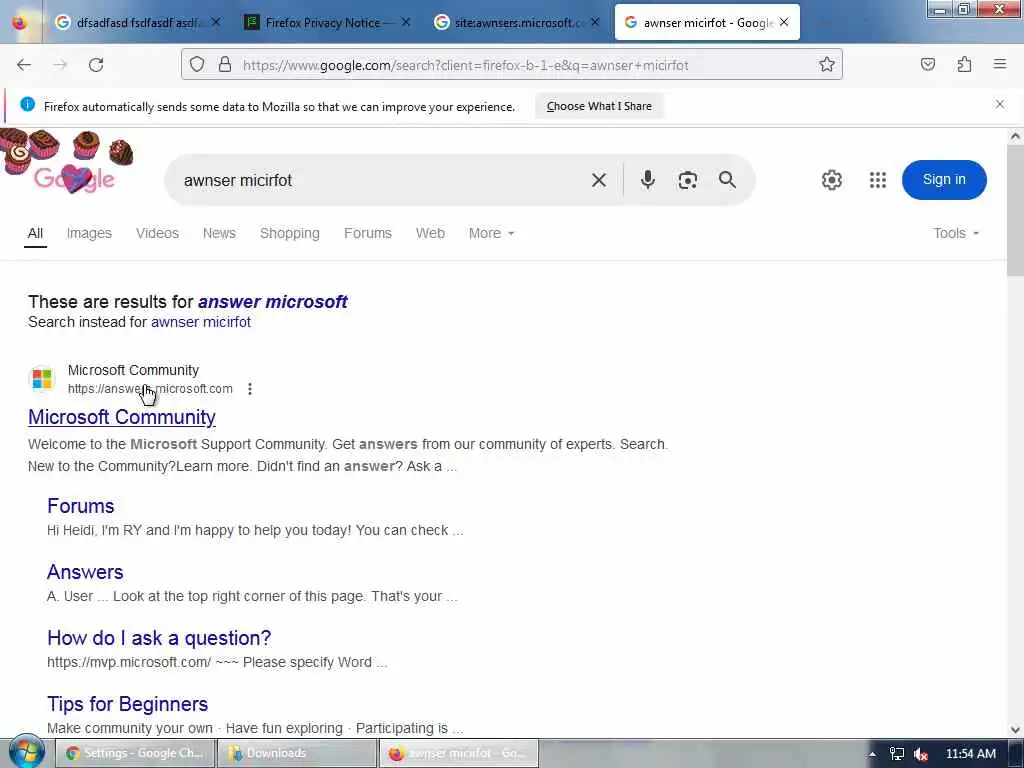Viewport: 1024px width, 768px height.
Task: Select the Shopping search filter
Action: point(289,233)
